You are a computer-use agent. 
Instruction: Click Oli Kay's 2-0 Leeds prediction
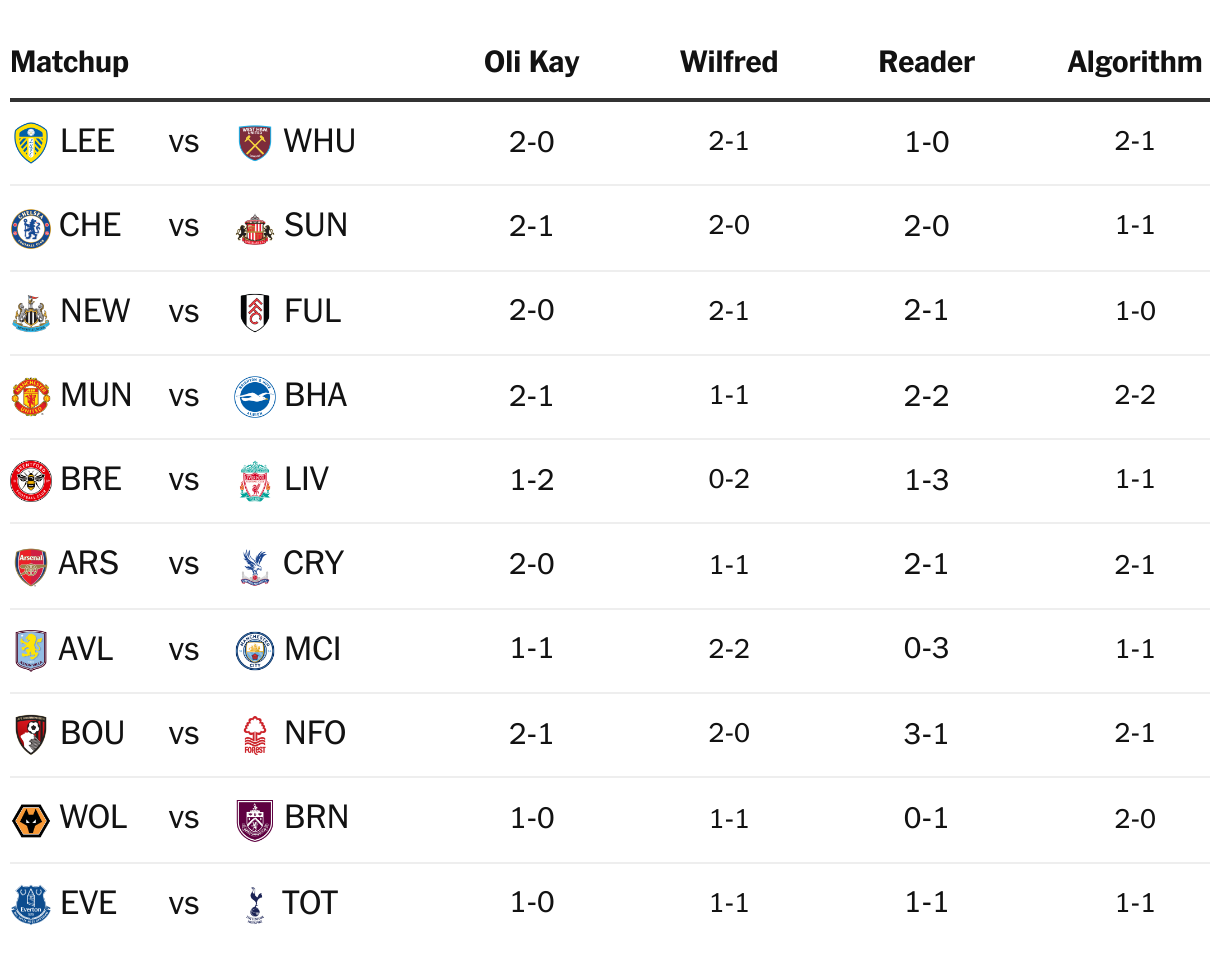click(531, 142)
